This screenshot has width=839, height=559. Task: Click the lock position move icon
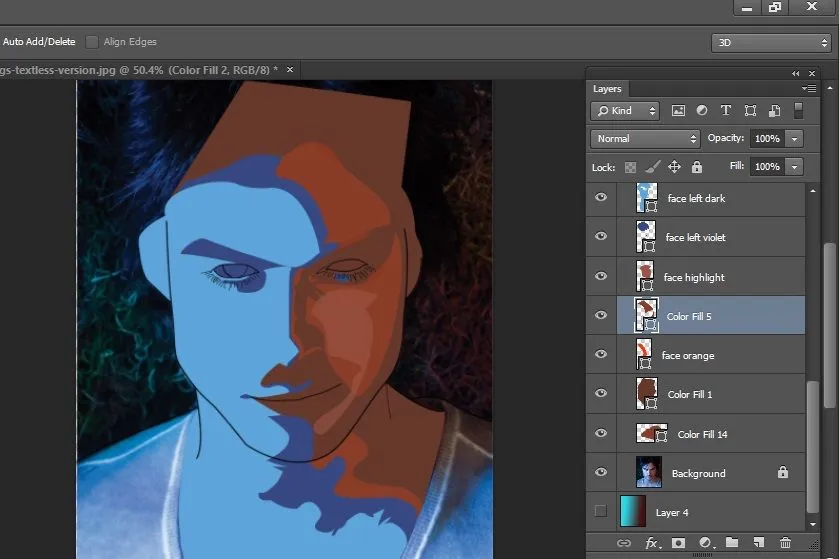tap(674, 167)
